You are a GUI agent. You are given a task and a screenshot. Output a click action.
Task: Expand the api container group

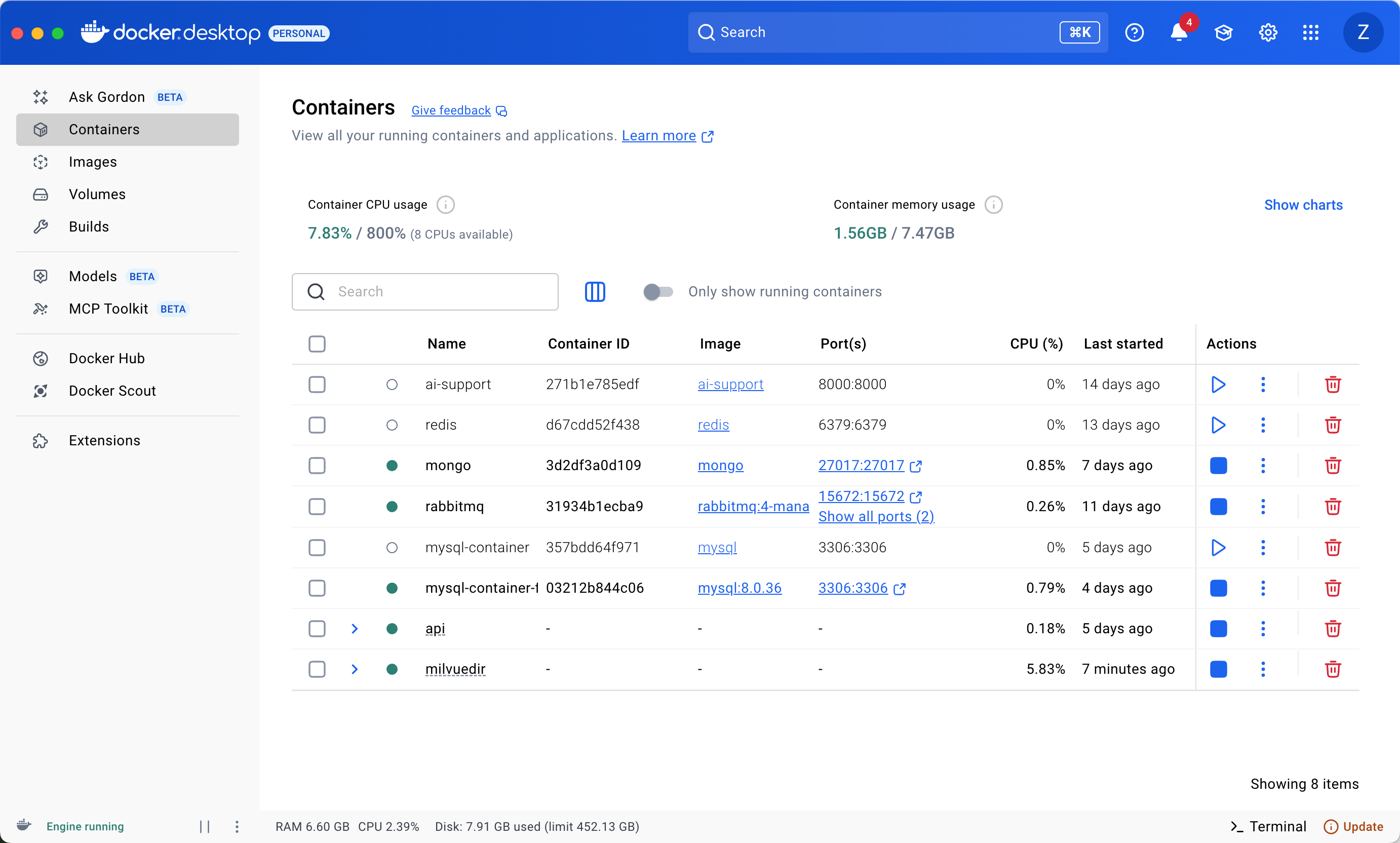355,629
